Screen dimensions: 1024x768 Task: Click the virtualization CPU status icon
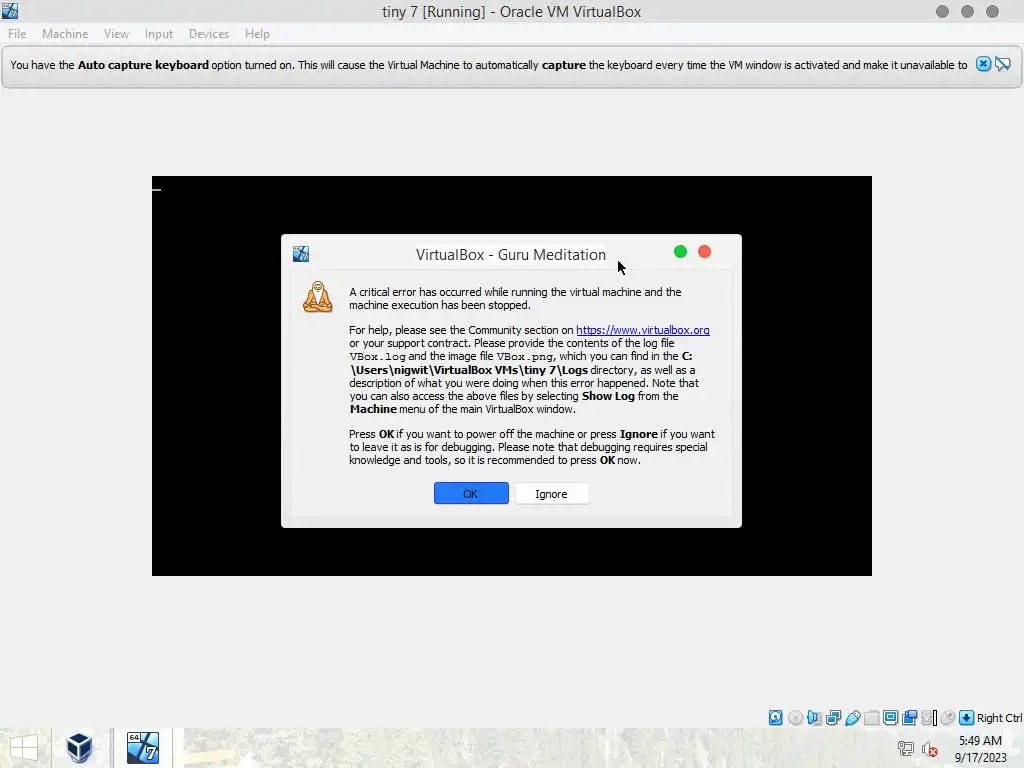pos(928,718)
